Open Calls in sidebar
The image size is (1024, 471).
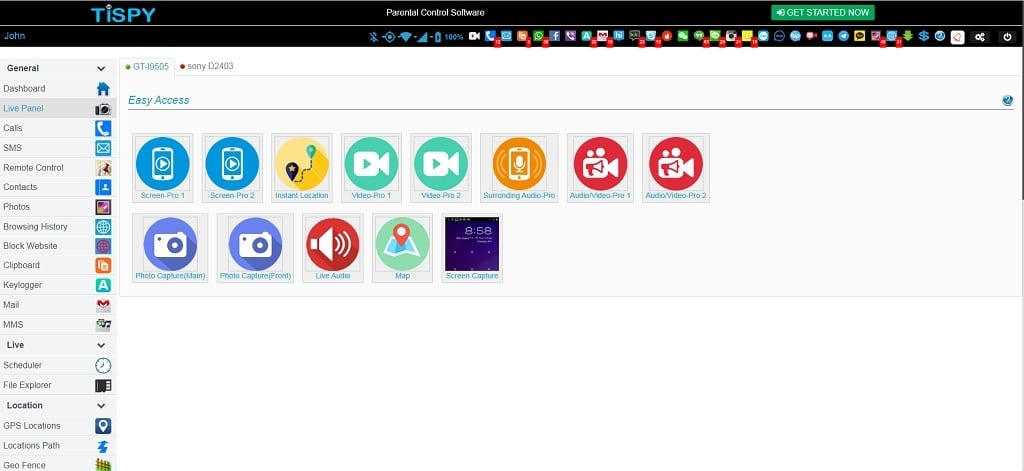click(58, 128)
